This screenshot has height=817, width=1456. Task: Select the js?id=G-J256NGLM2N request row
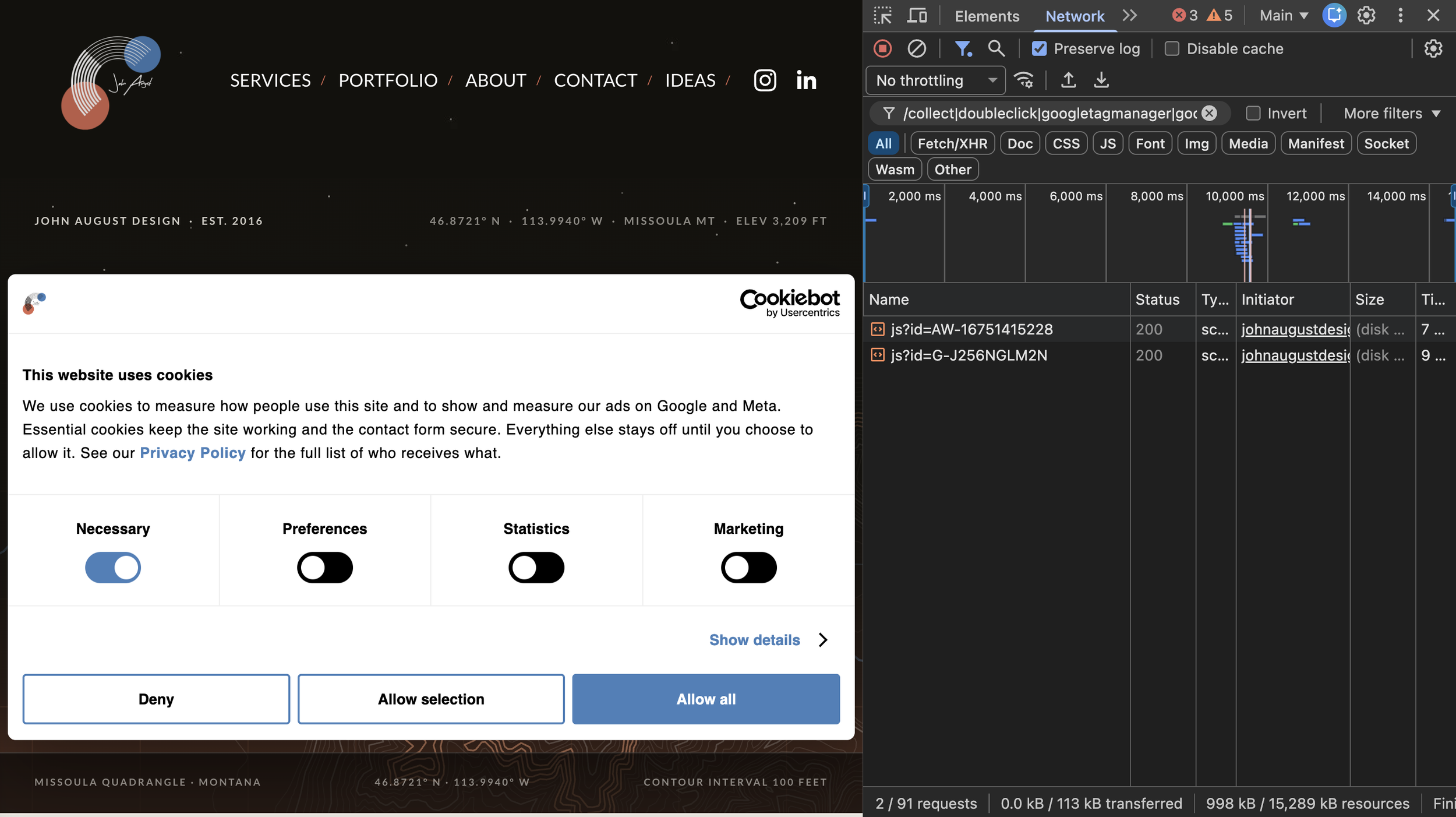pyautogui.click(x=1159, y=355)
